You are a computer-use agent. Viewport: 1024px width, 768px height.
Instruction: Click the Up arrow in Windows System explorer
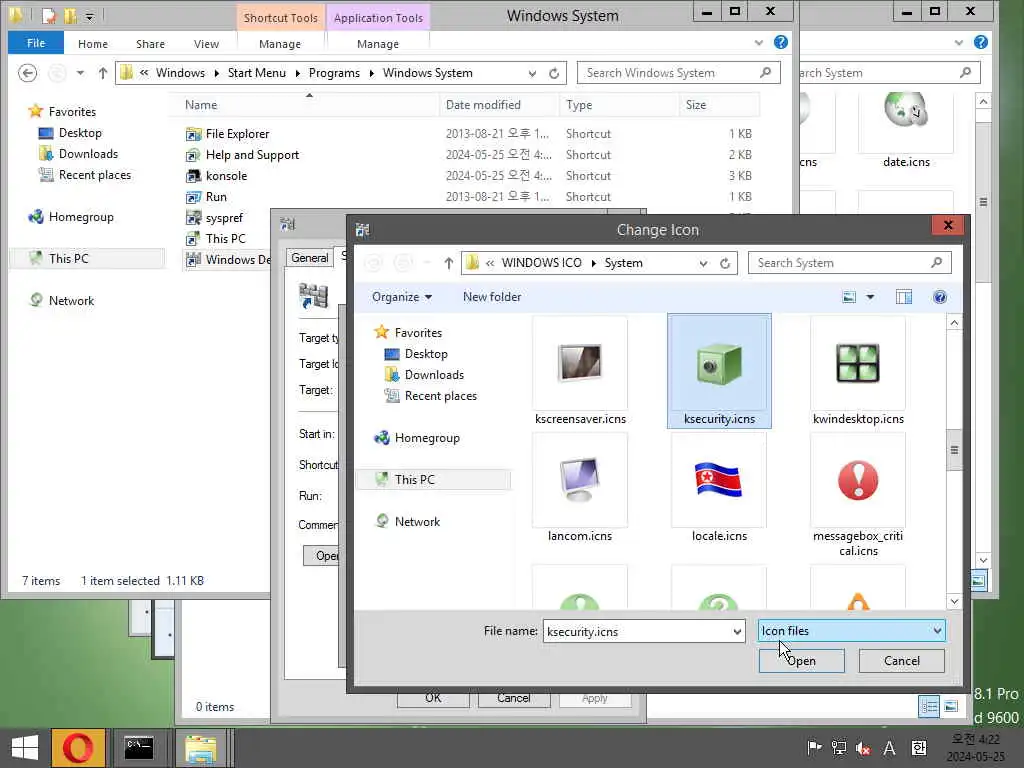click(103, 73)
